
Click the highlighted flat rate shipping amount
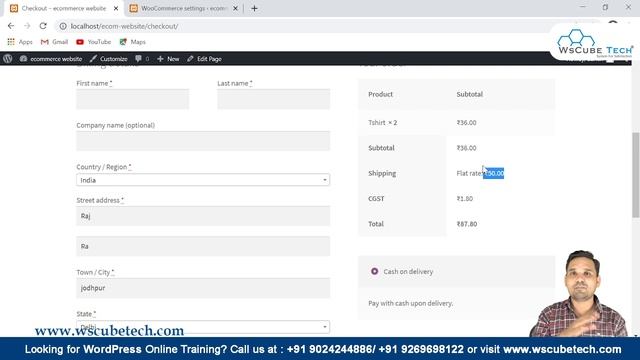[493, 173]
